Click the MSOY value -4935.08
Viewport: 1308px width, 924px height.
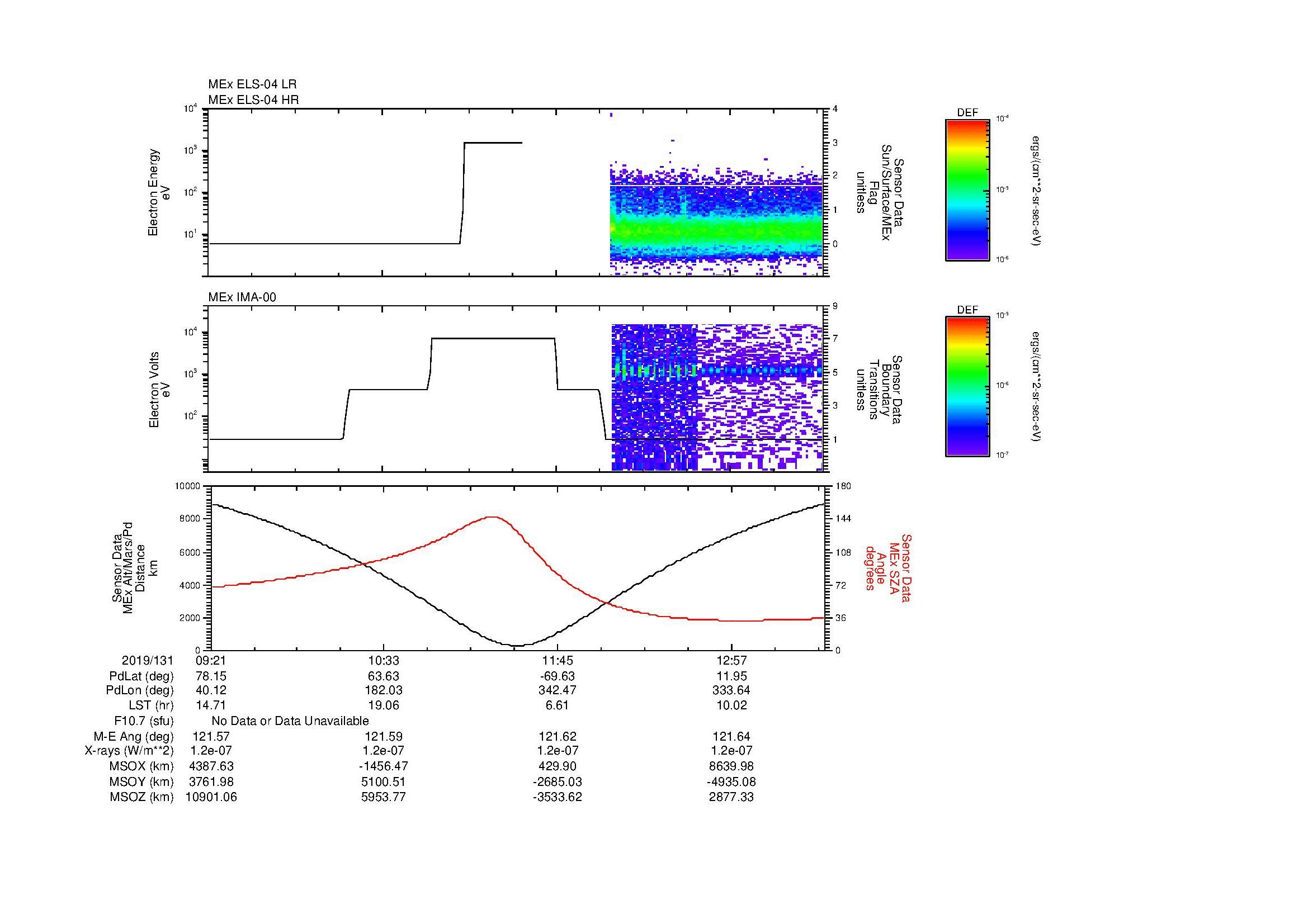(x=731, y=782)
